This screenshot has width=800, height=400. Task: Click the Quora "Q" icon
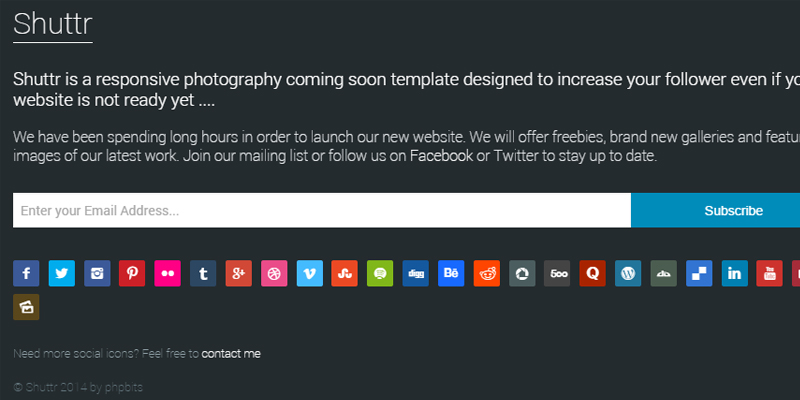(x=593, y=273)
